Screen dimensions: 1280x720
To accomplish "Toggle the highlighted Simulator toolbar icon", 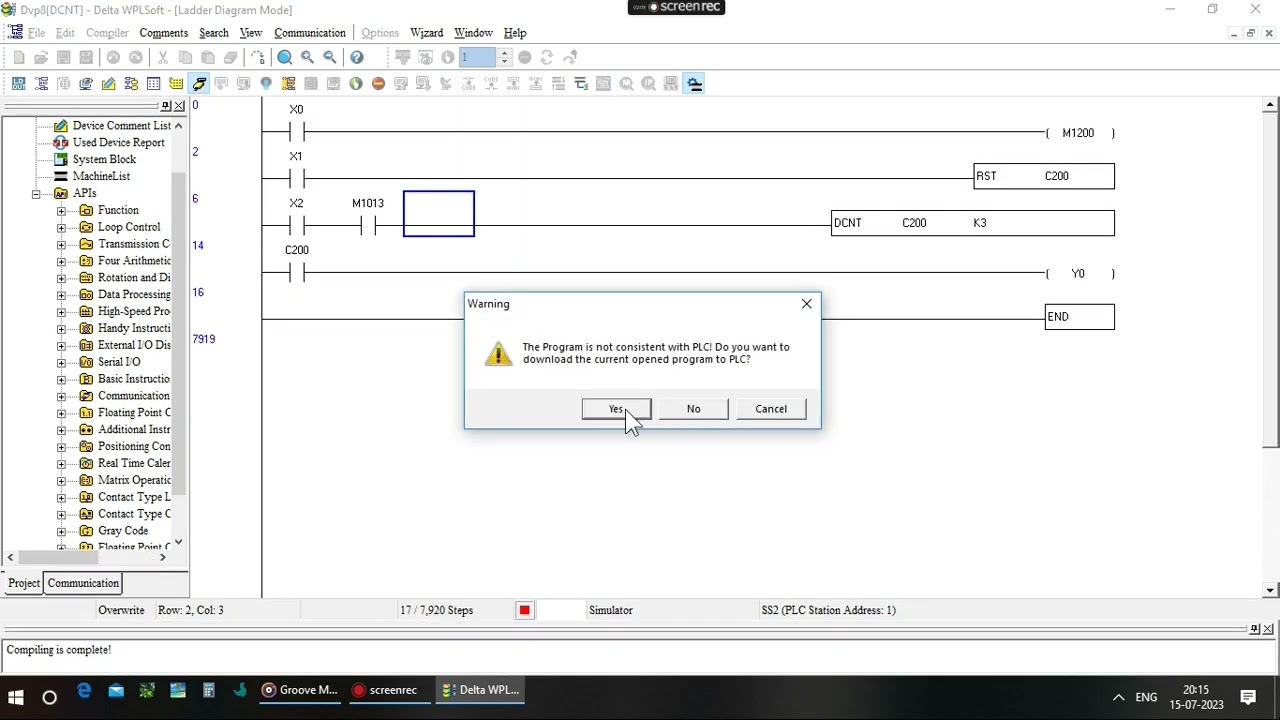I will click(199, 84).
